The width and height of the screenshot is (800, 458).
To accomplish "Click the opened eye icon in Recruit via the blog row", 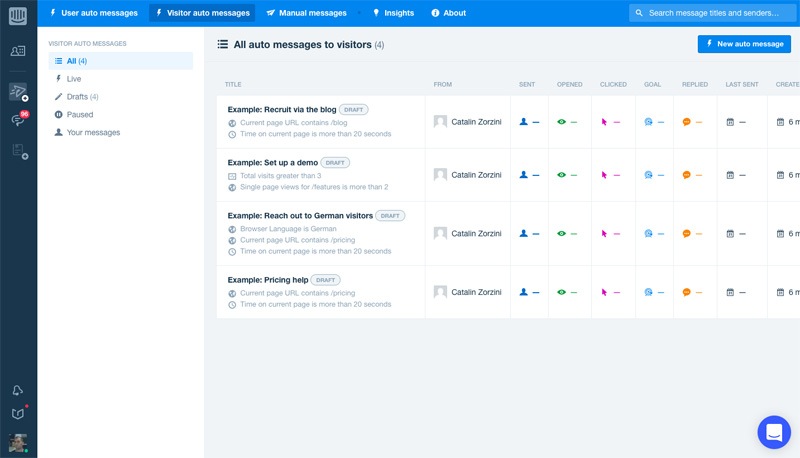I will click(561, 122).
